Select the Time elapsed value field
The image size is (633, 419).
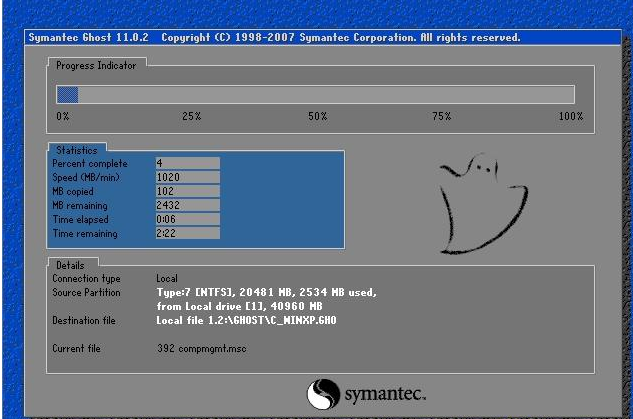[187, 219]
